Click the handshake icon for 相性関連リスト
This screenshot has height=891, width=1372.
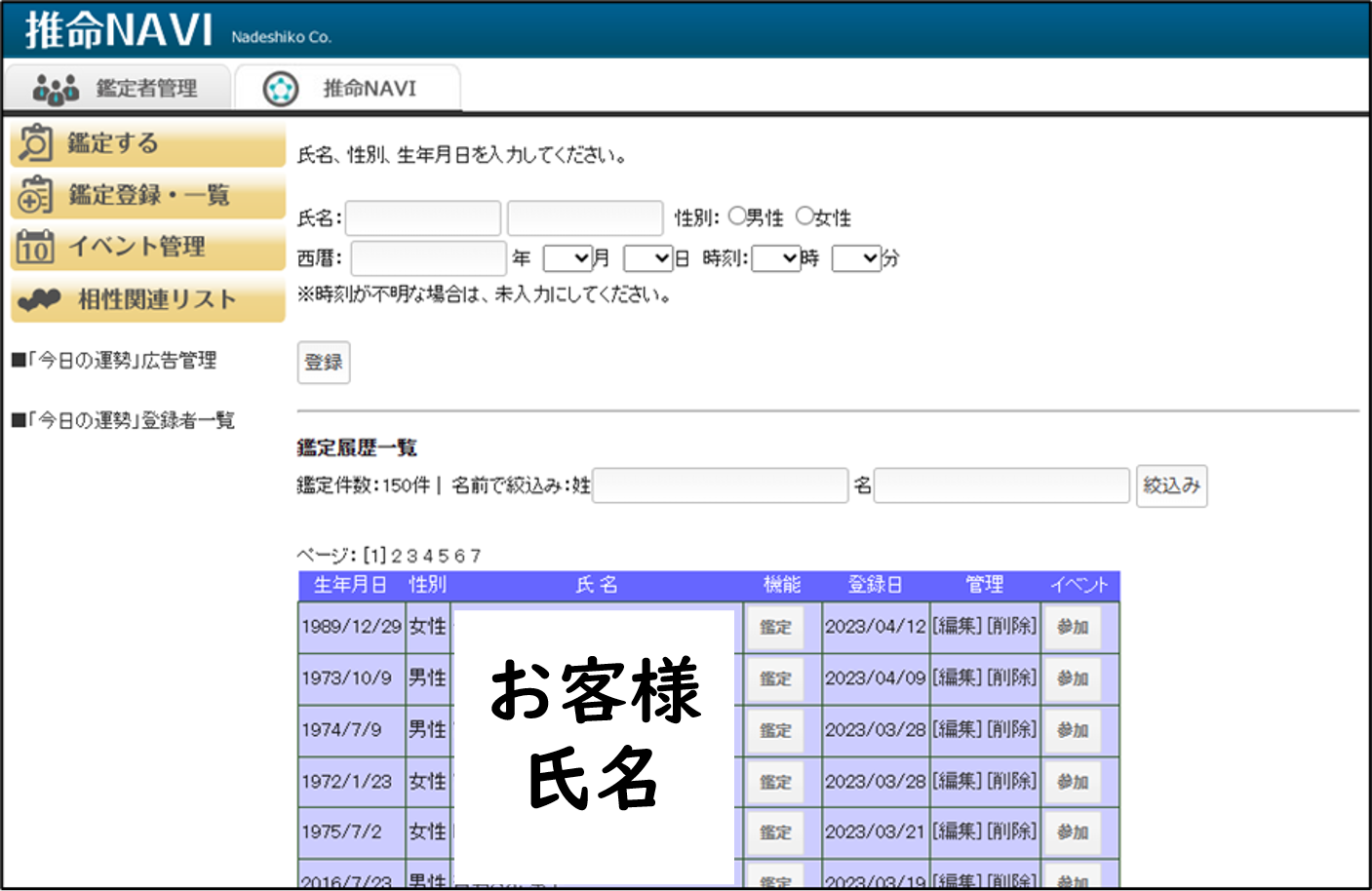point(40,300)
